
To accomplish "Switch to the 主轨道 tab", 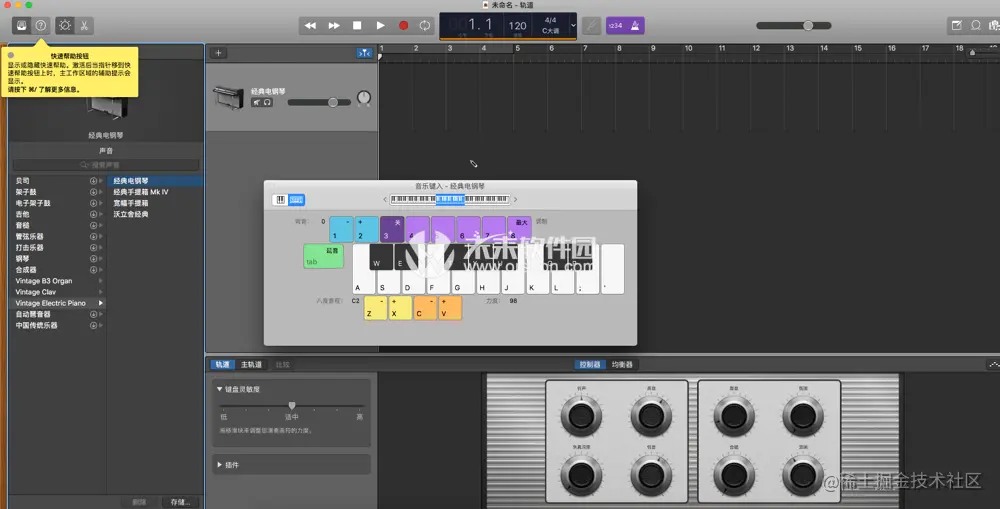I will [x=251, y=365].
